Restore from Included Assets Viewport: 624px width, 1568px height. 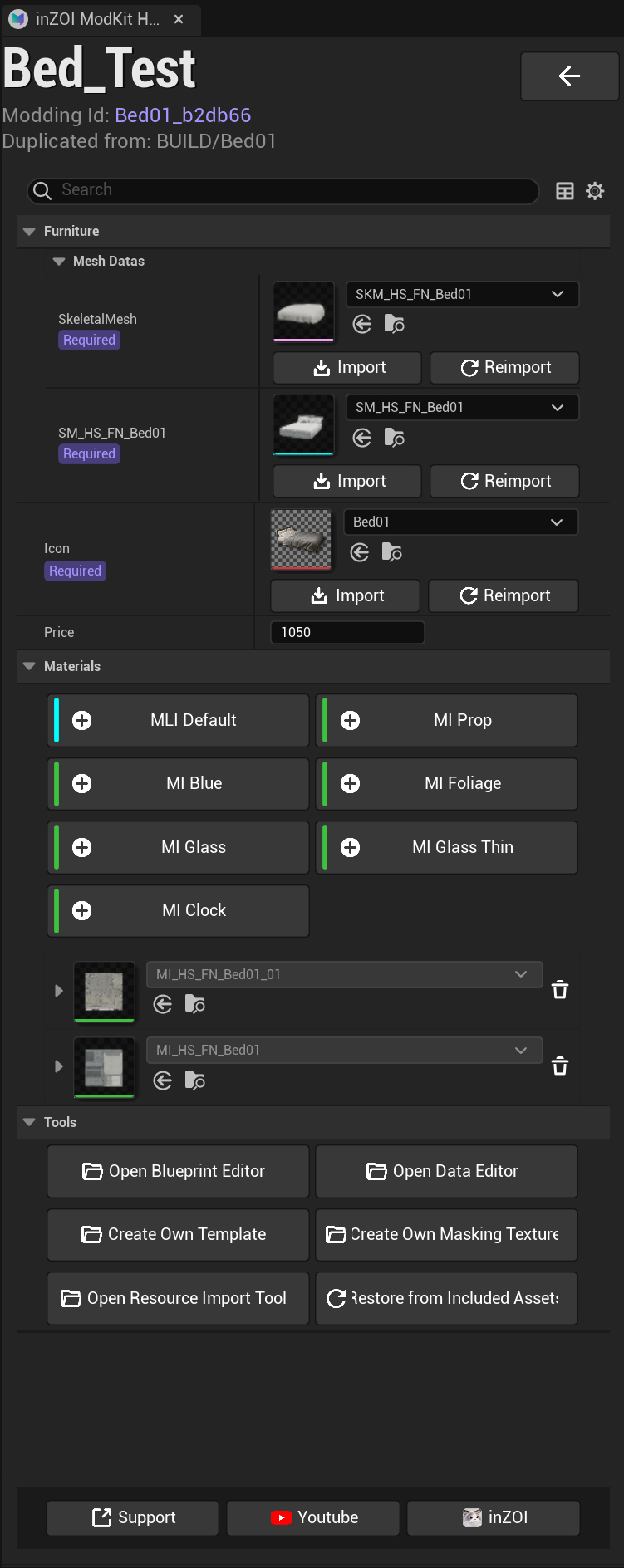click(x=447, y=1298)
